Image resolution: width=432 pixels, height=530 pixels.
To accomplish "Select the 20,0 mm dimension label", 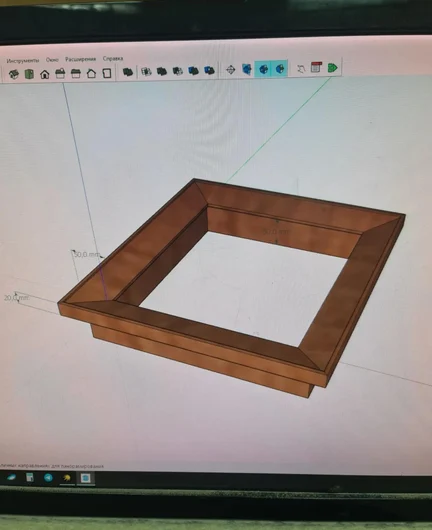I will [x=16, y=298].
